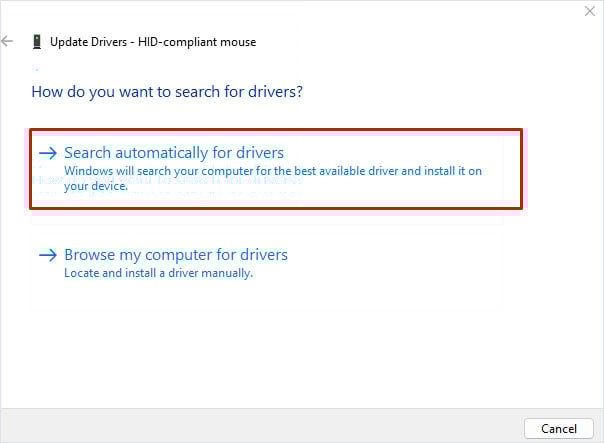Click the blank footer area left of Cancel
The height and width of the screenshot is (443, 604).
click(300, 427)
